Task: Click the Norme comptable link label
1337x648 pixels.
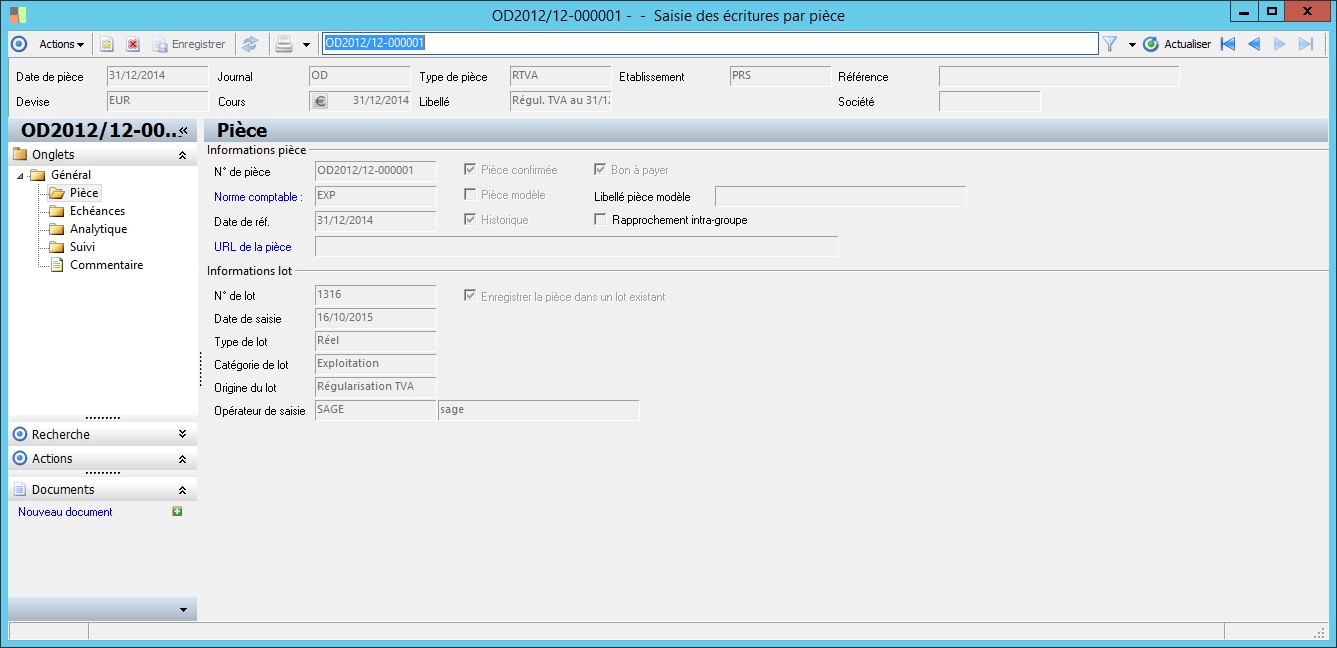Action: 258,197
